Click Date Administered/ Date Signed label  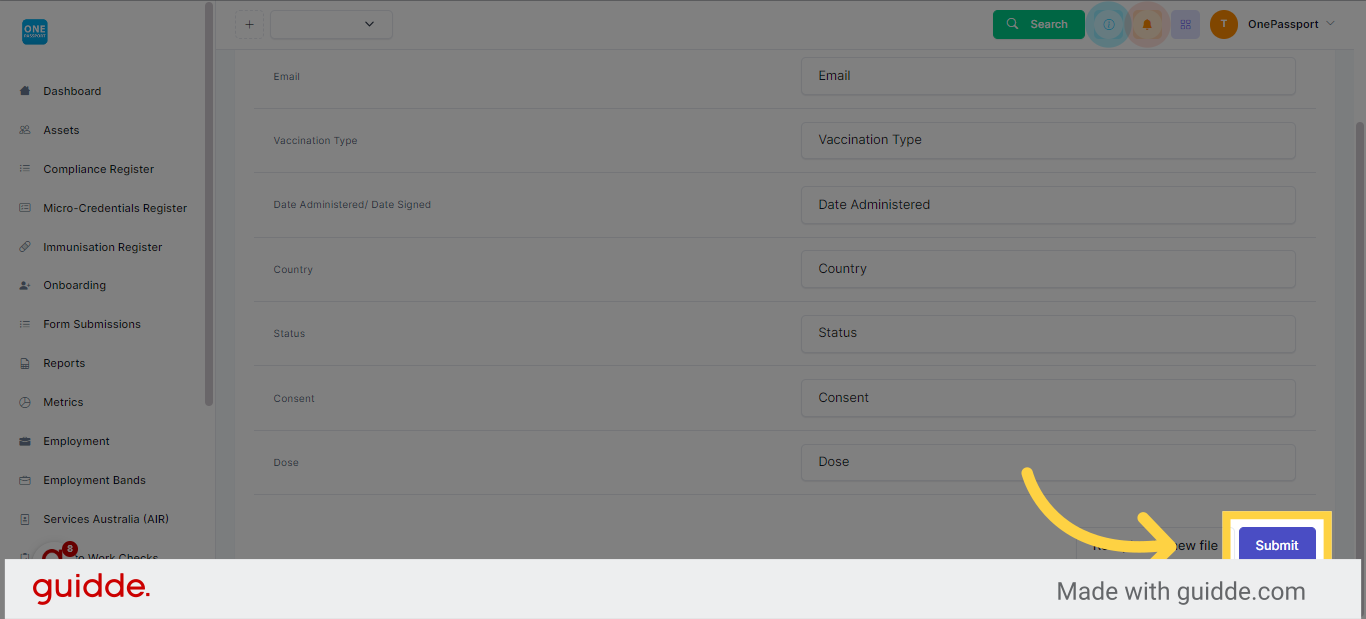click(352, 205)
